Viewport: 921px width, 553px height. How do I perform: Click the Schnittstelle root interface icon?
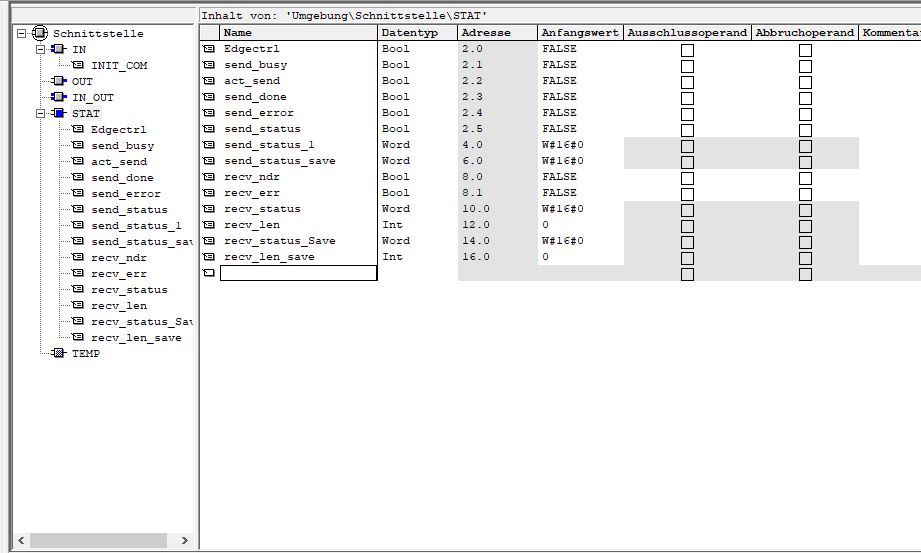[x=40, y=33]
